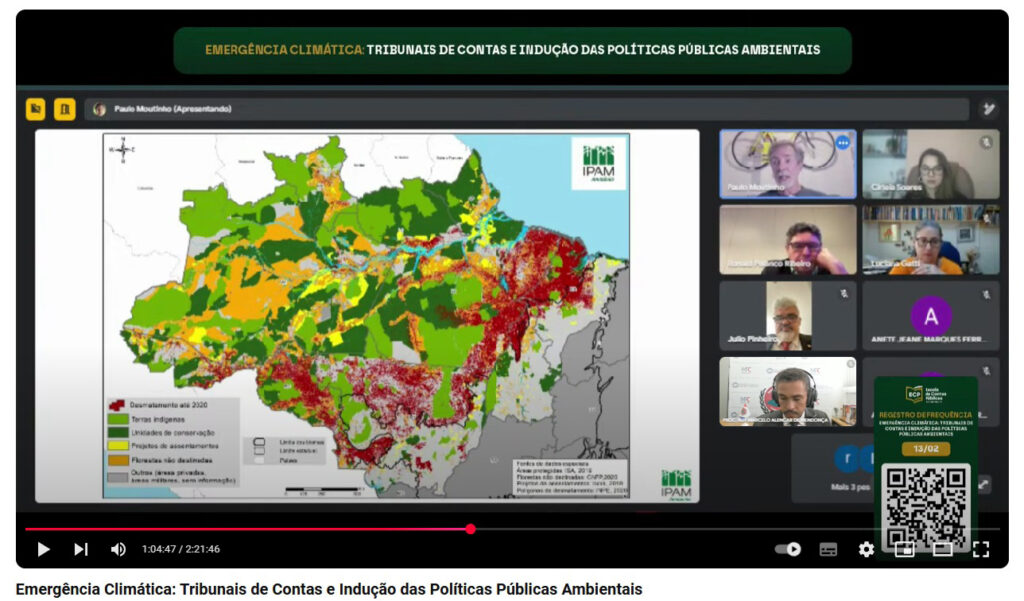This screenshot has height=601, width=1024.
Task: Enter fullscreen mode
Action: 981,549
